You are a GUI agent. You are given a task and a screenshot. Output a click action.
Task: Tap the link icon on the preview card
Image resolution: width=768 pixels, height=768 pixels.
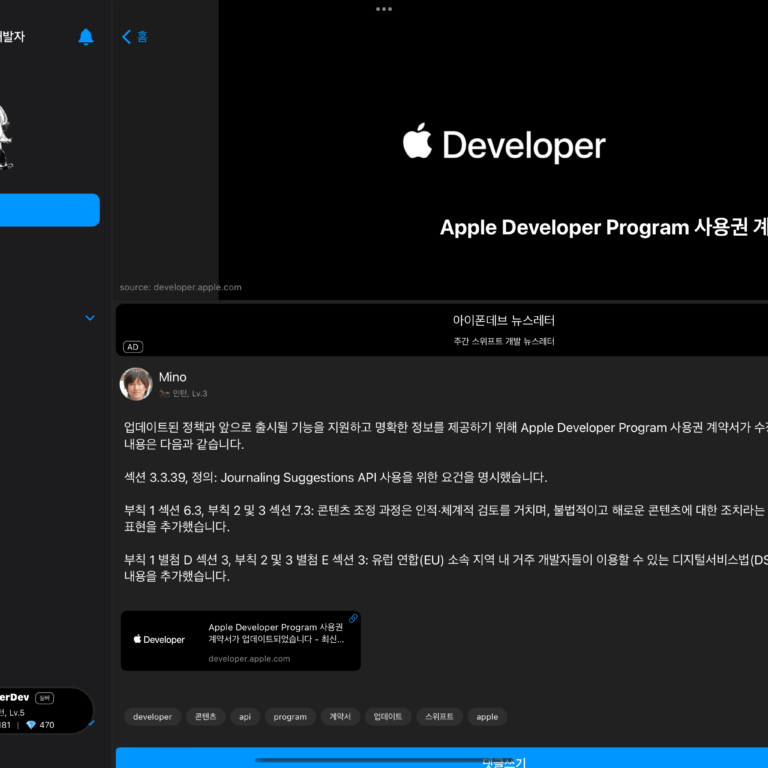[x=353, y=619]
